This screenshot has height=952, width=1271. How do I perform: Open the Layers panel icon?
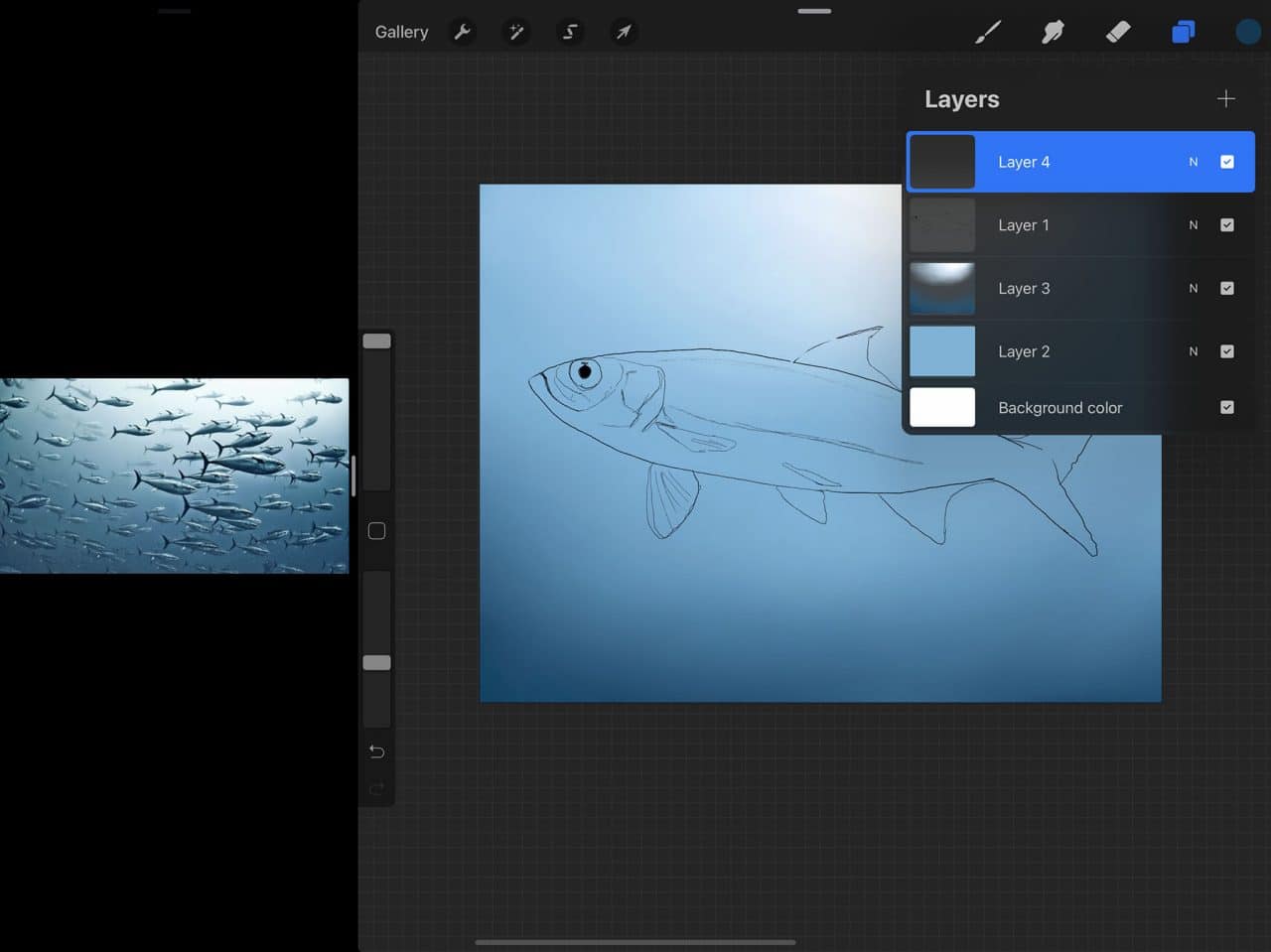(1182, 32)
